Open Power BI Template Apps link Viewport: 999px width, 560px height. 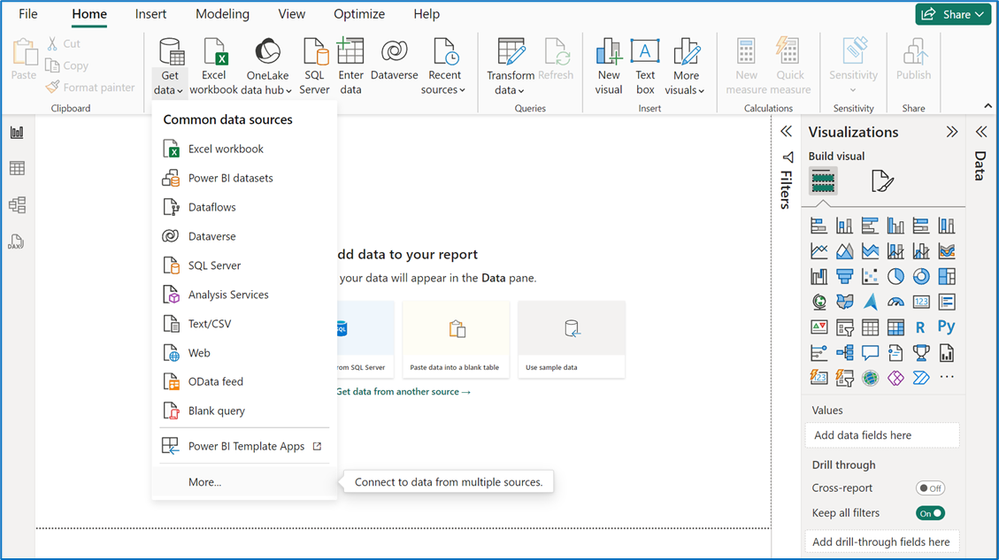(x=244, y=447)
